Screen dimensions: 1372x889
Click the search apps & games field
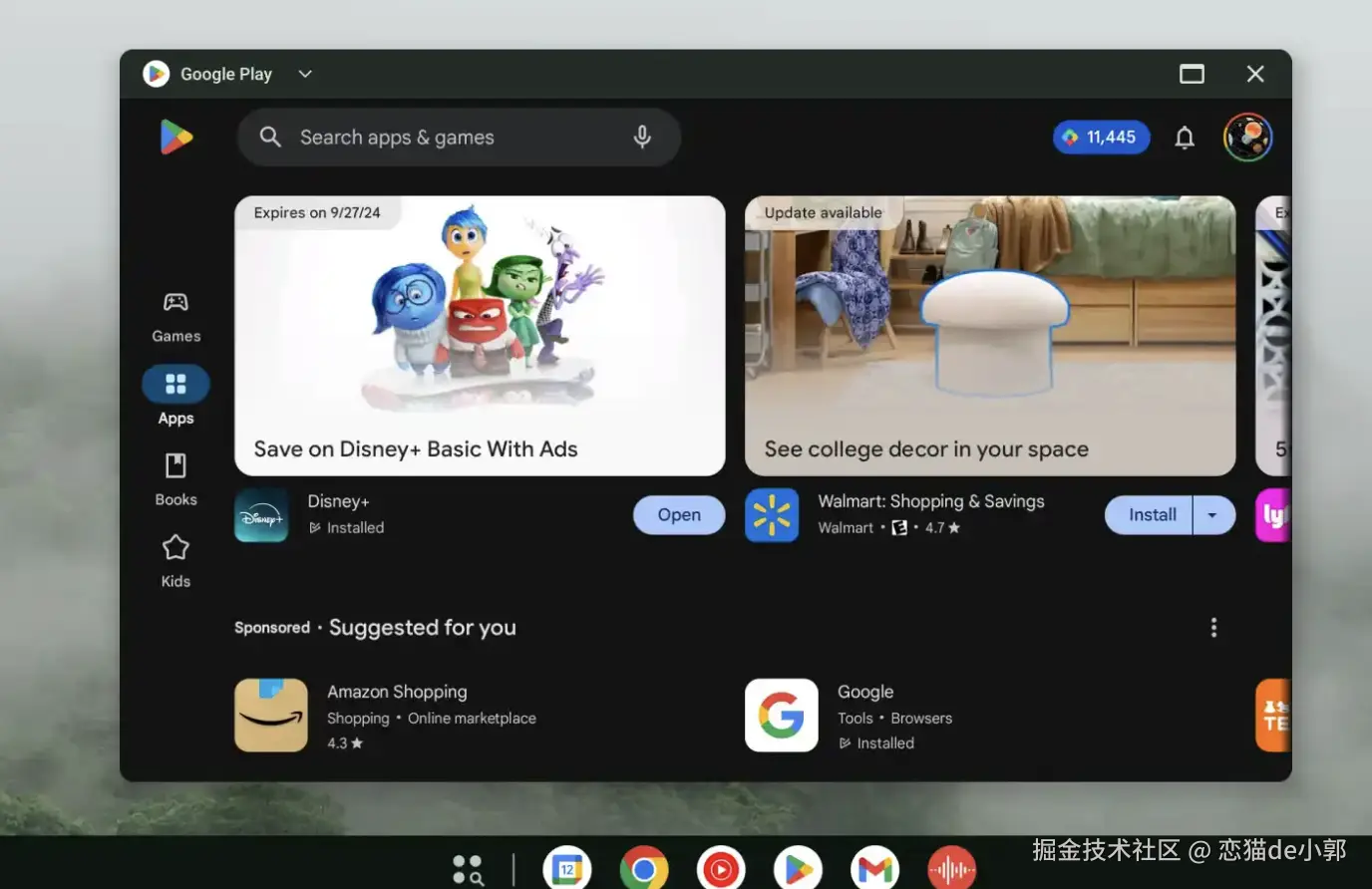459,138
